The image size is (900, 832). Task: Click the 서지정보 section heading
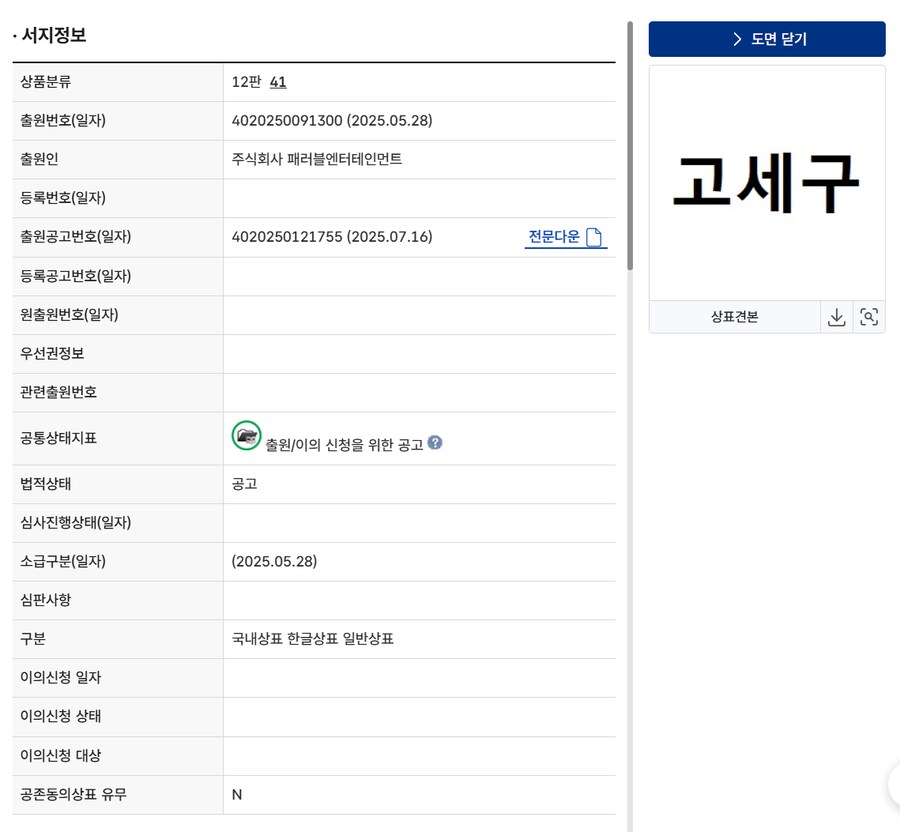click(x=53, y=35)
